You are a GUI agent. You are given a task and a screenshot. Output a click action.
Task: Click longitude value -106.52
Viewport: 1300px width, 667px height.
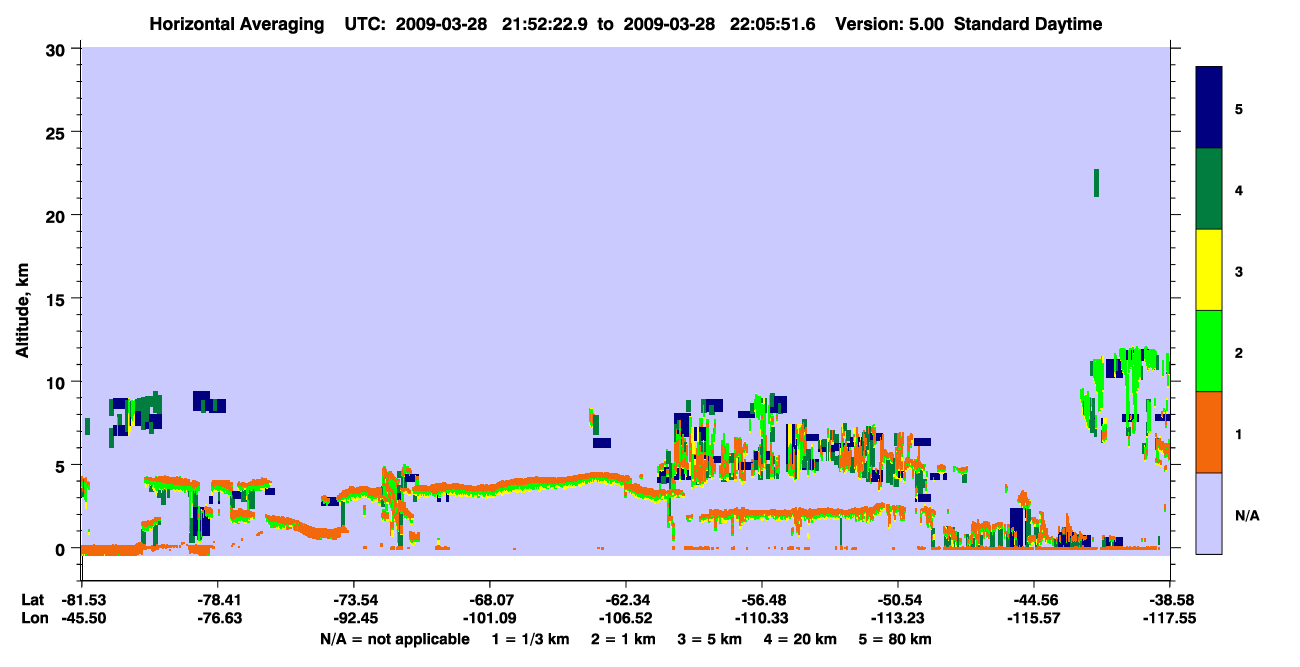tap(626, 618)
